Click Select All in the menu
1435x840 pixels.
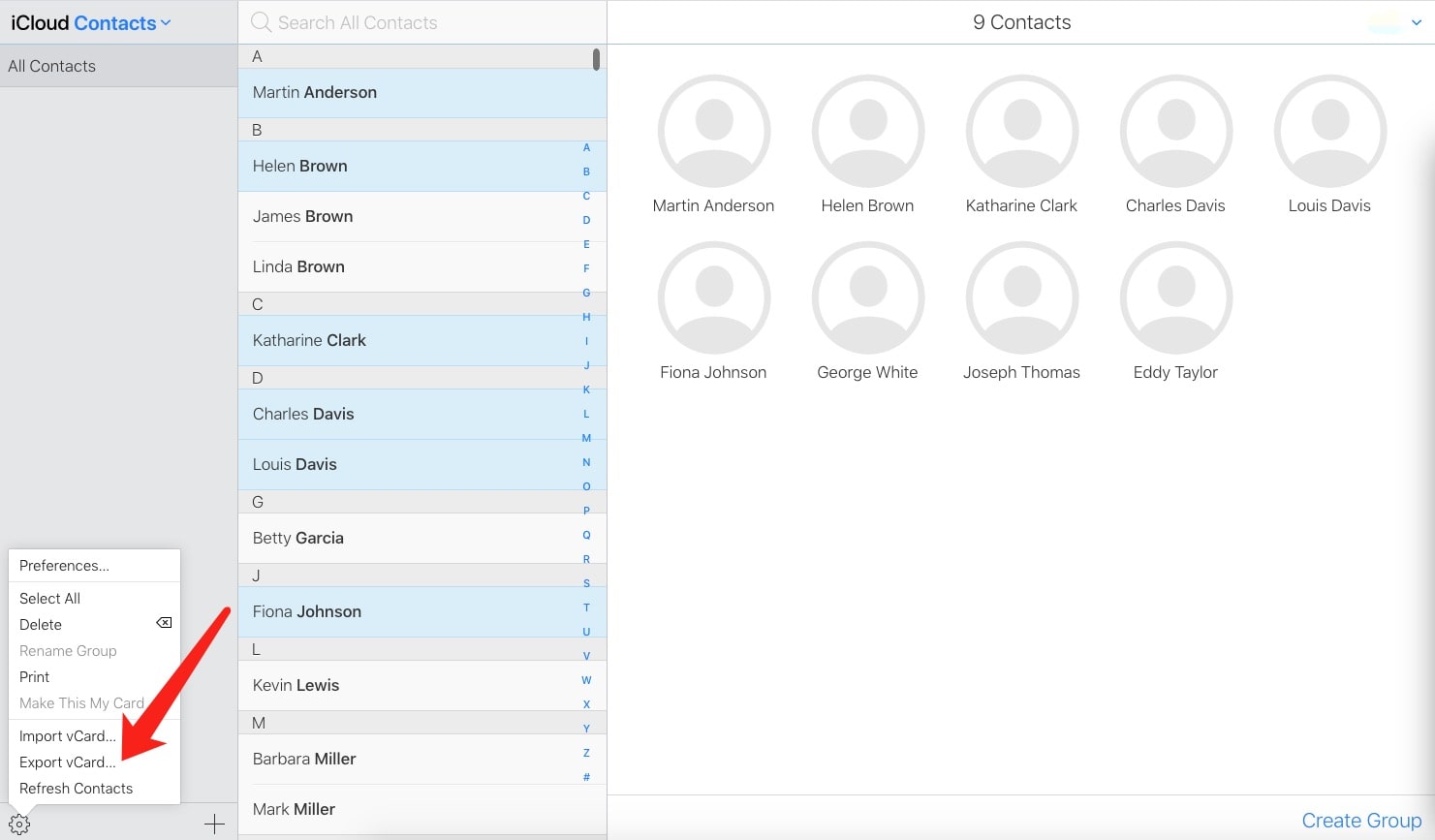point(49,598)
